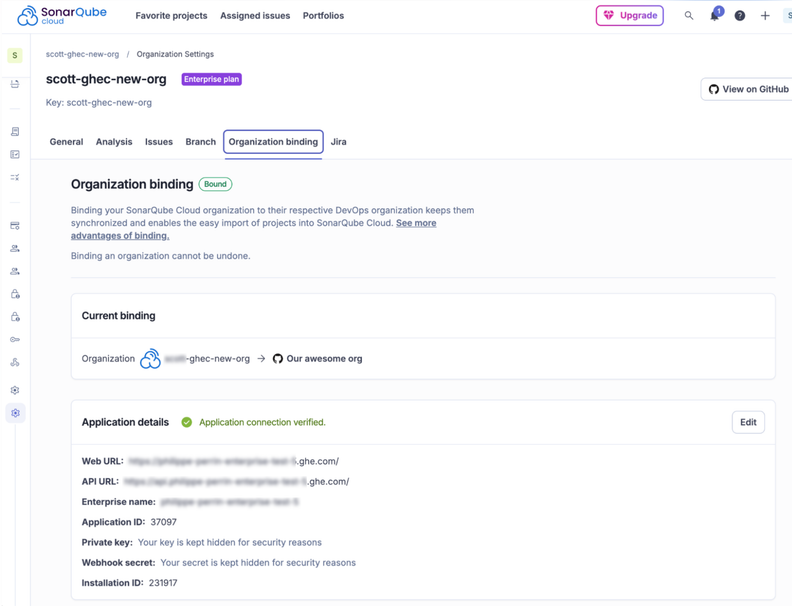Image resolution: width=792 pixels, height=606 pixels.
Task: Follow the See more advantages of binding link
Action: coord(416,223)
